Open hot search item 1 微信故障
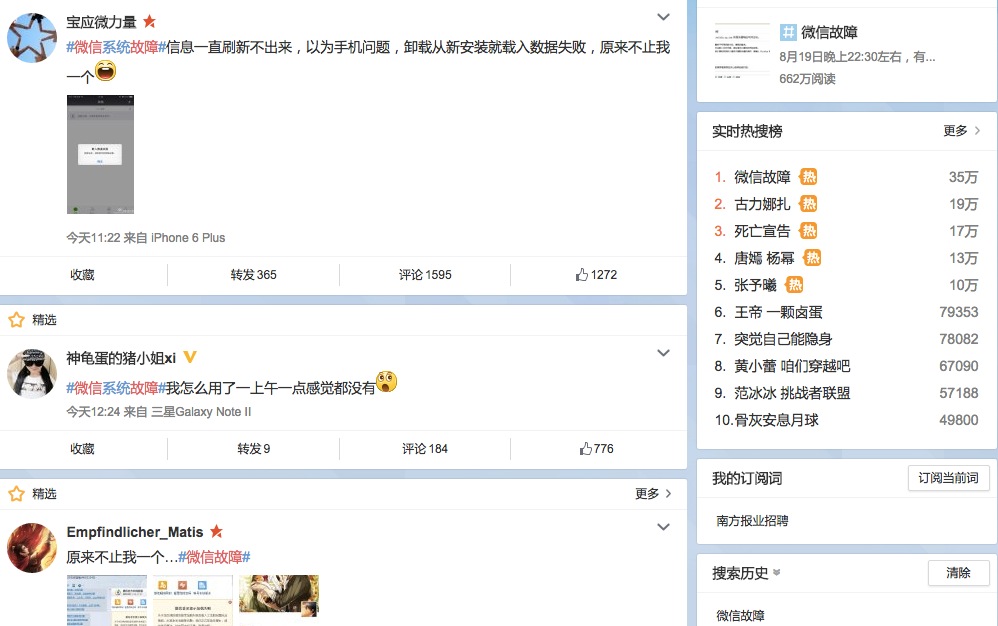 (762, 177)
